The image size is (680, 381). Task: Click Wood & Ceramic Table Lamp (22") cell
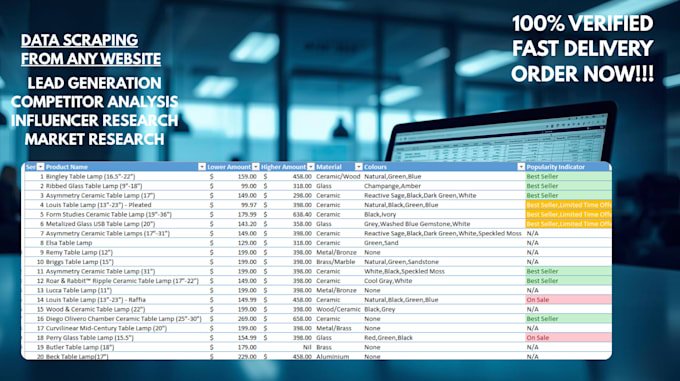[x=125, y=309]
